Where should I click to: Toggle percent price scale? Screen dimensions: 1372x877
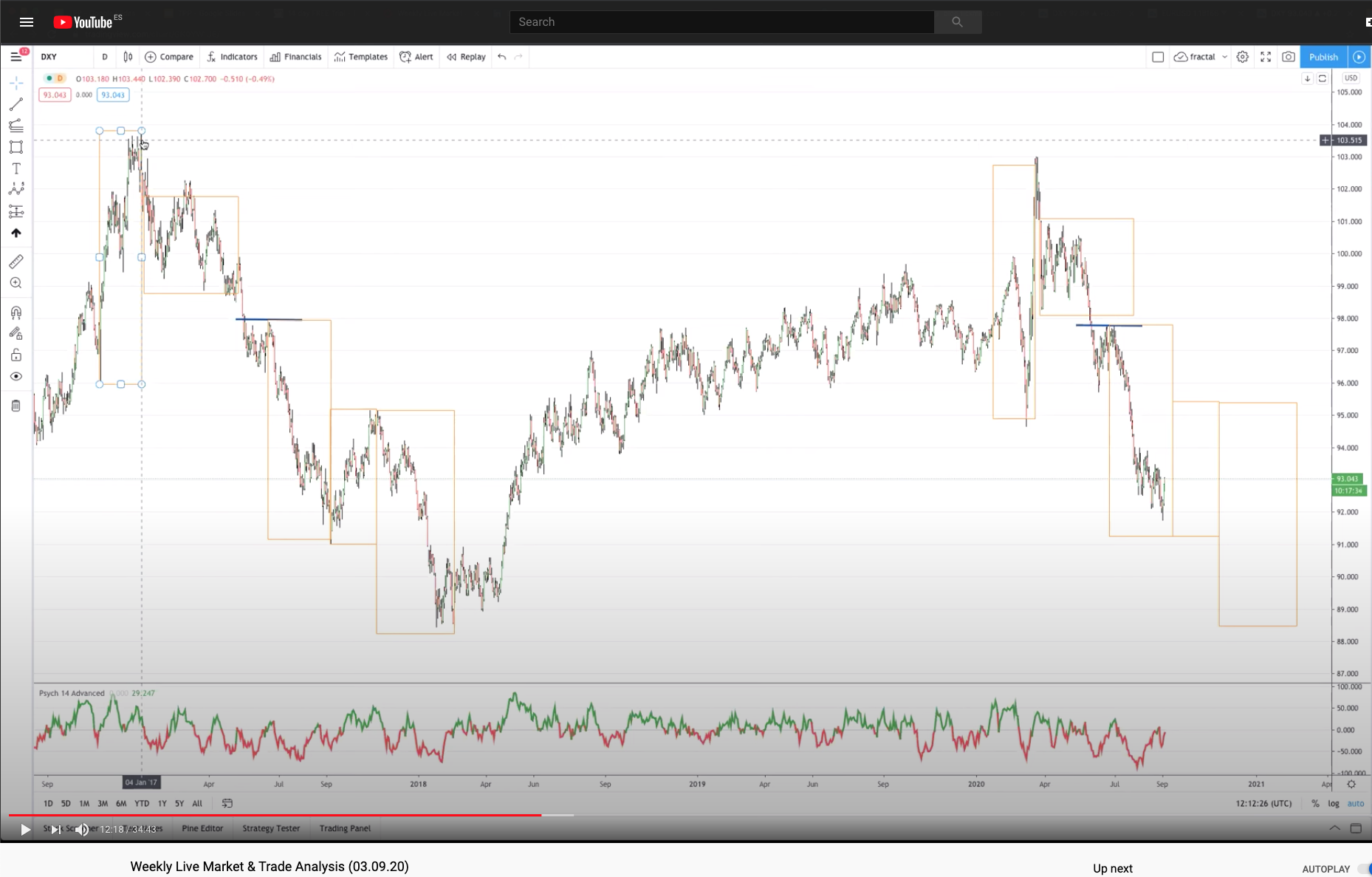point(1315,803)
